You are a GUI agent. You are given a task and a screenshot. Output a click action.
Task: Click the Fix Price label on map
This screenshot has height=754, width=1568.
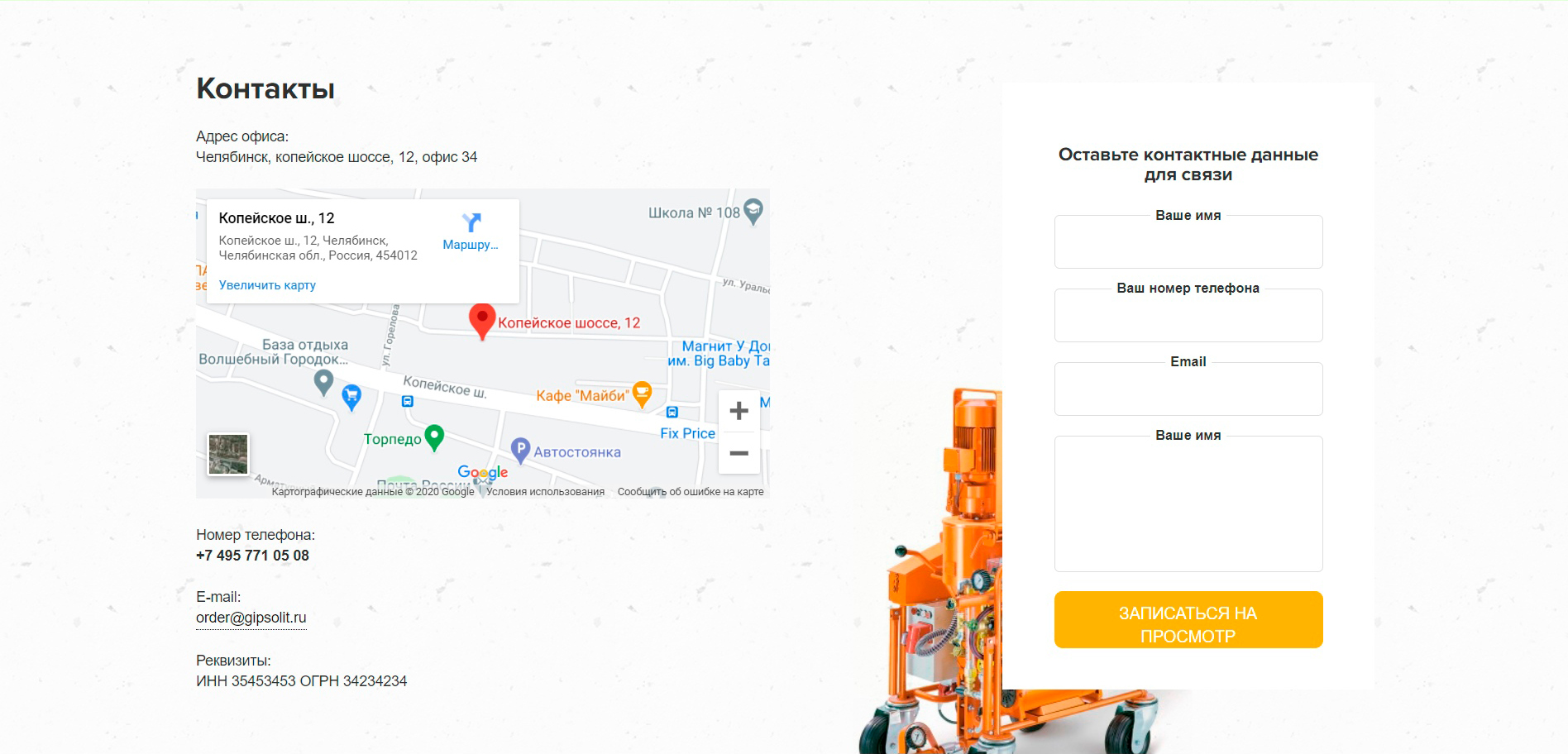click(x=687, y=433)
